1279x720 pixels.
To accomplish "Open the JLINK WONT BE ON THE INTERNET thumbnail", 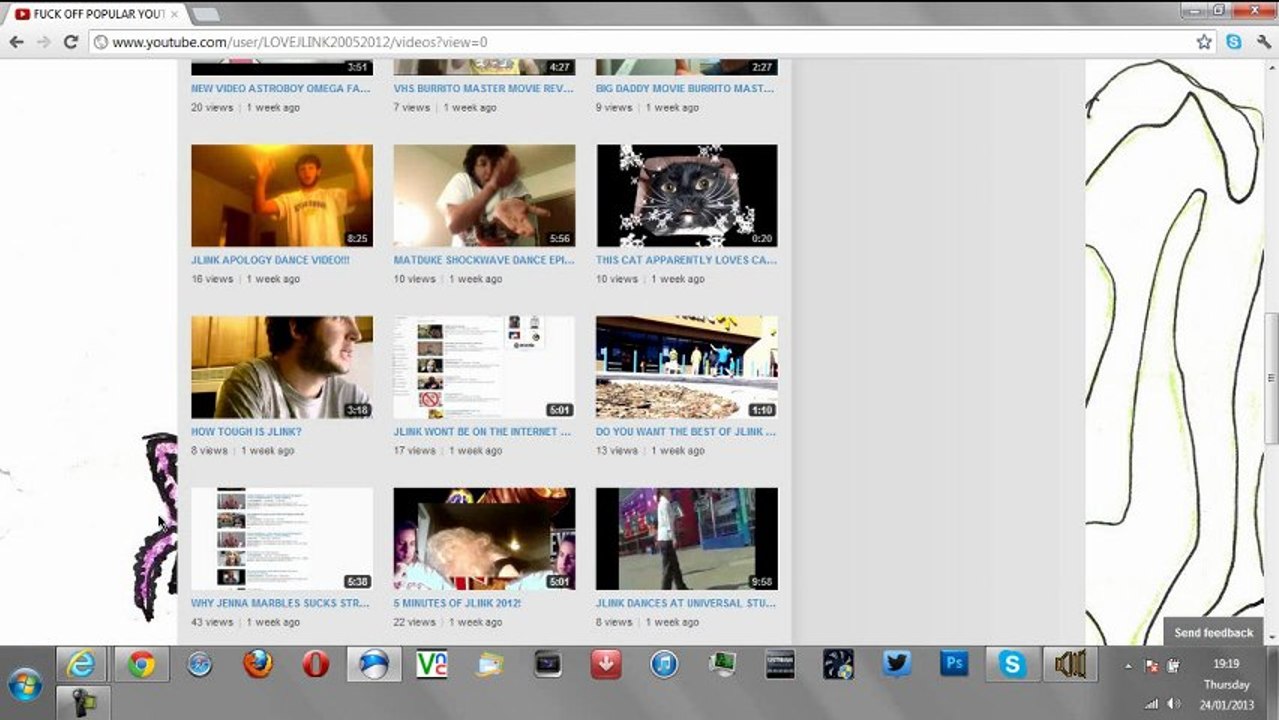I will click(x=484, y=367).
